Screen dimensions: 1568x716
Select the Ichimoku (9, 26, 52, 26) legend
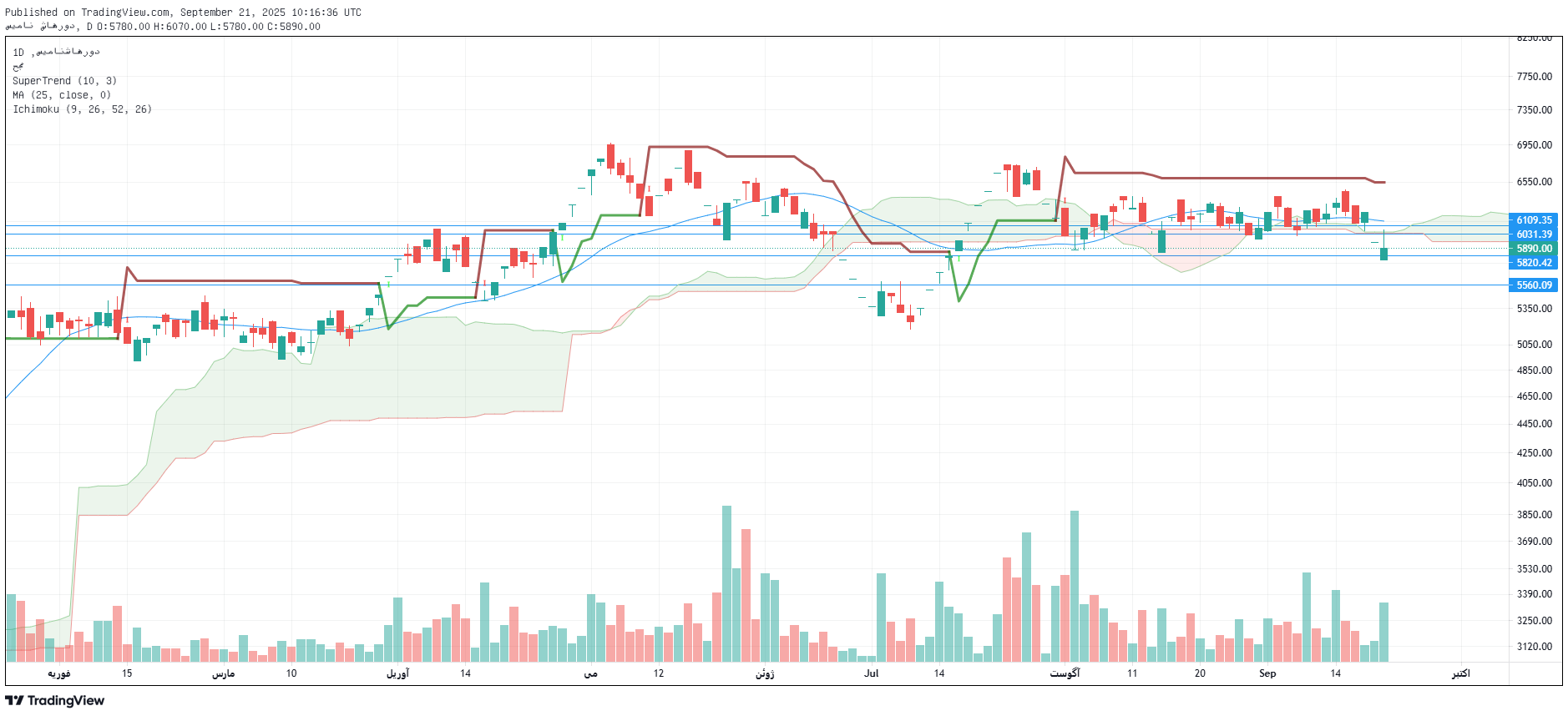(82, 109)
